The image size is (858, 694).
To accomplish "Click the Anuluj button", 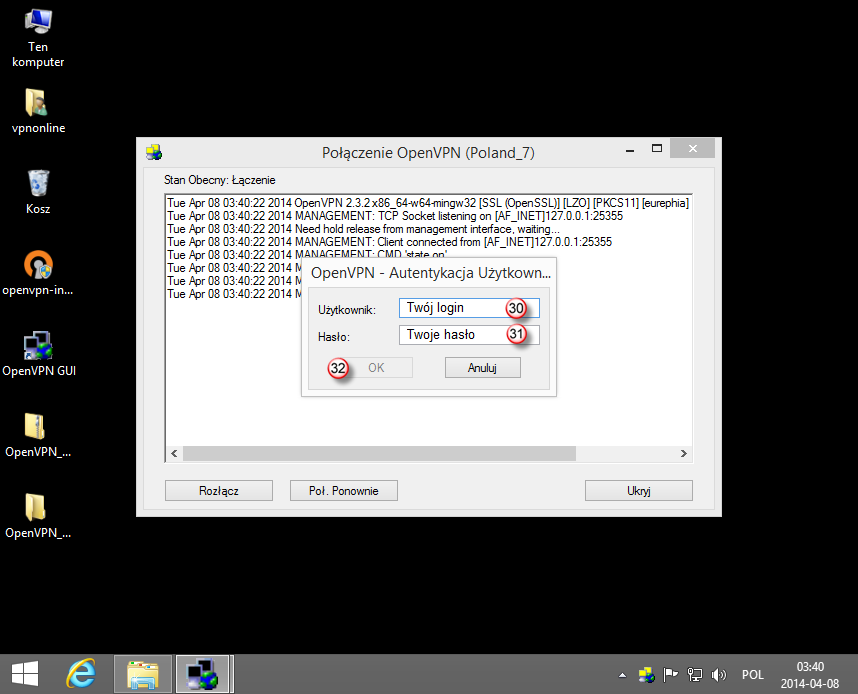I will coord(482,368).
